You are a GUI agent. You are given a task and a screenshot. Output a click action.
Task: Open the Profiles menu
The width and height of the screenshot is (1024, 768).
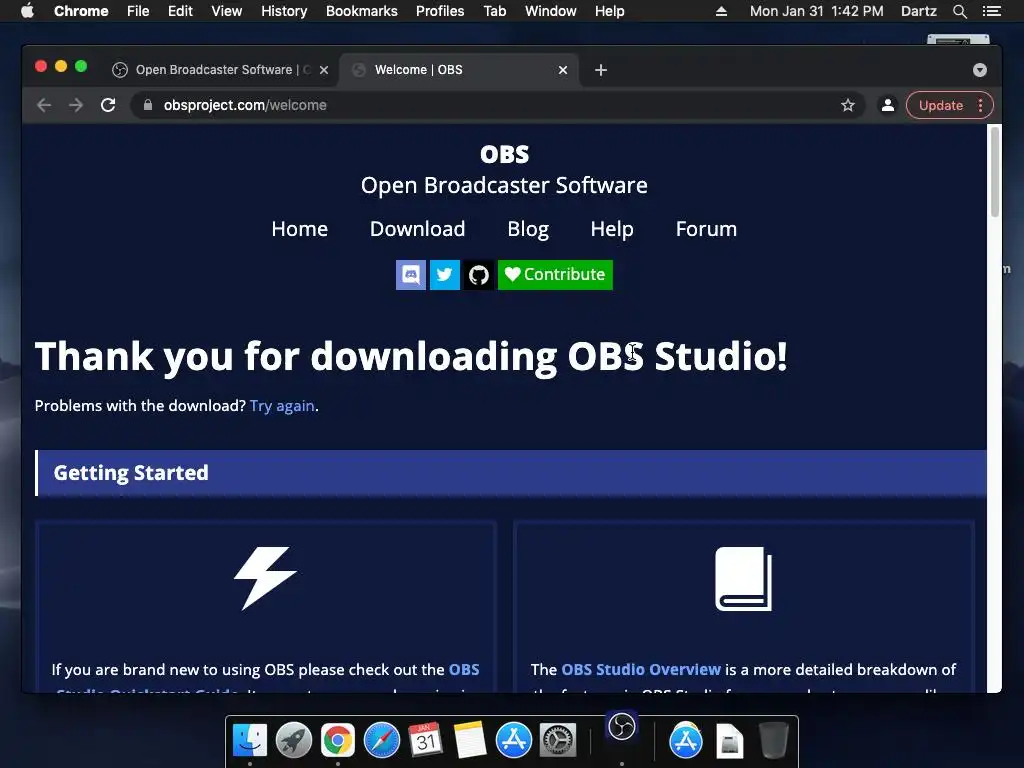coord(440,11)
